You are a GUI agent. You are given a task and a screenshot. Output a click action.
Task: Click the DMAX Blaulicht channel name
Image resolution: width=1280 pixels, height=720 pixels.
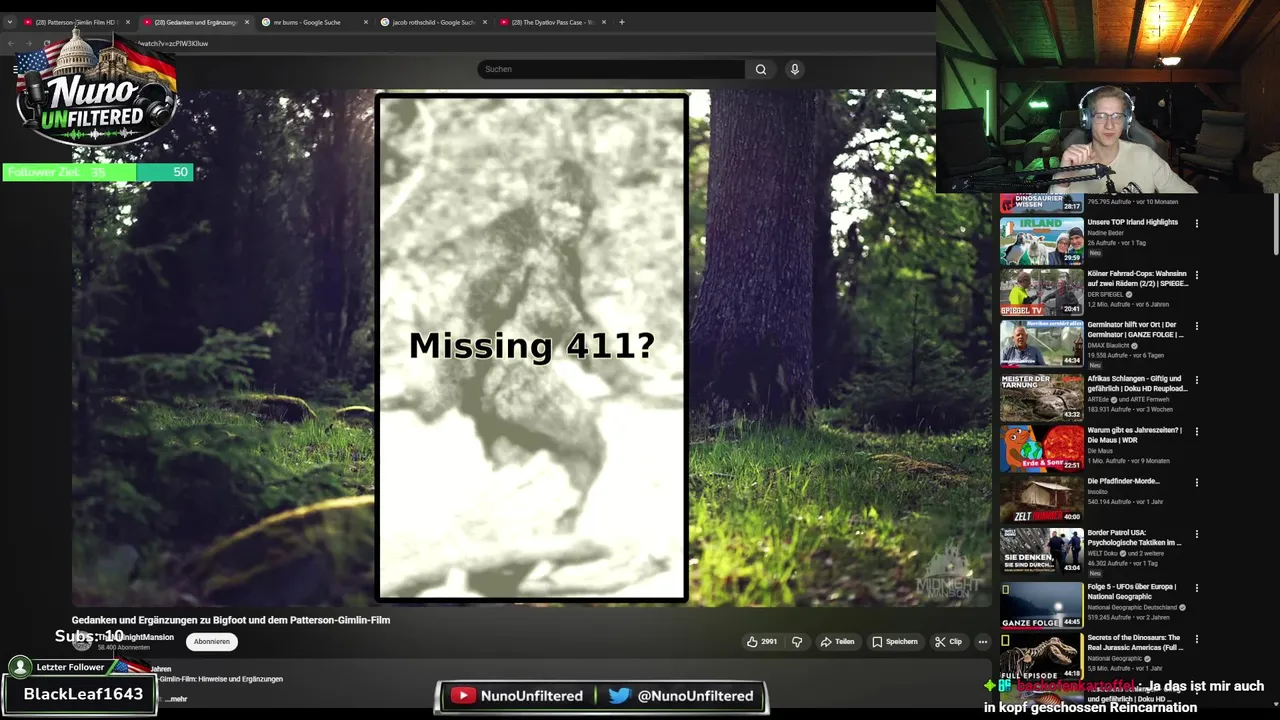point(1109,346)
